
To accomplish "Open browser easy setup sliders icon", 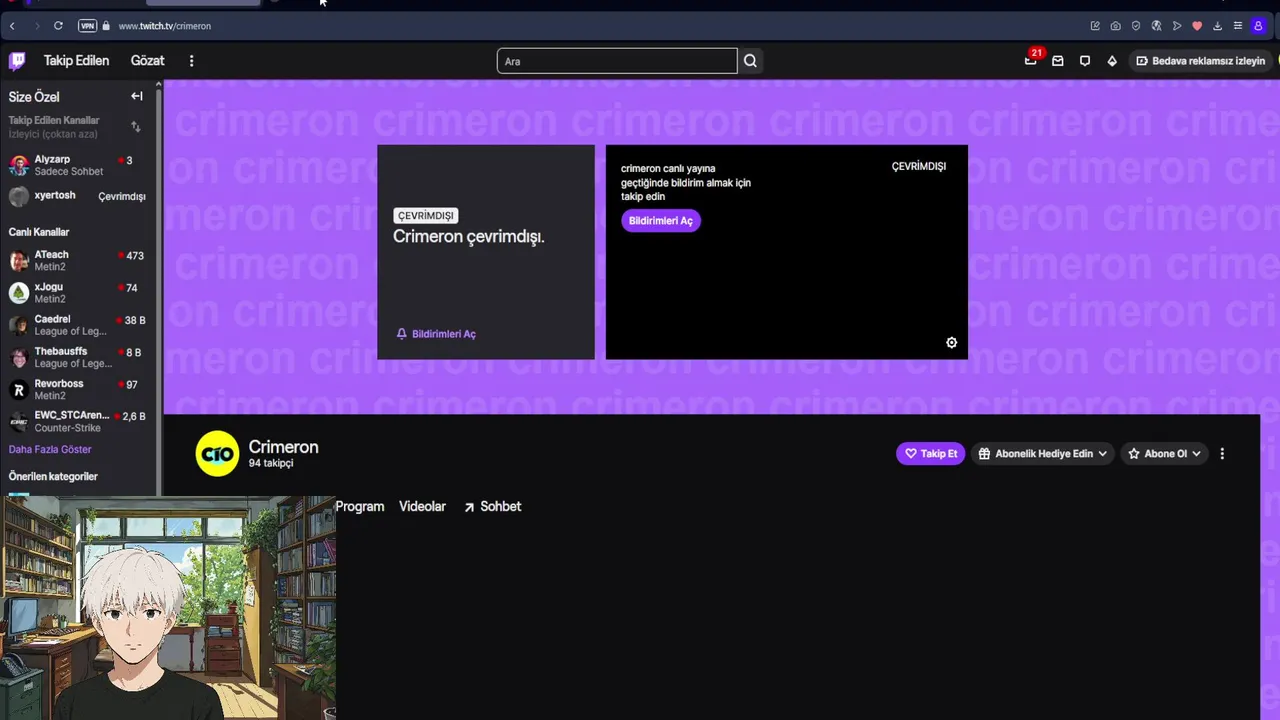I will (1238, 26).
